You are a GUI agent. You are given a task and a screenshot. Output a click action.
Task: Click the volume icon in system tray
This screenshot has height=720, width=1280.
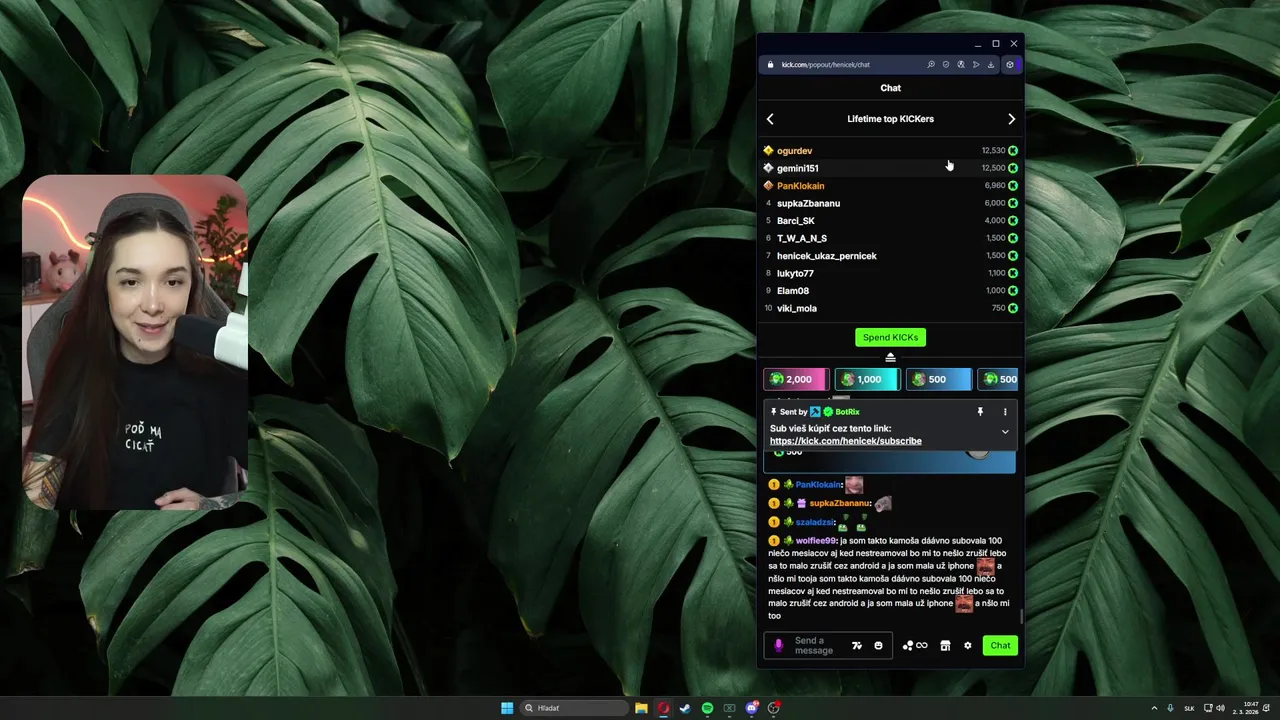coord(1219,708)
